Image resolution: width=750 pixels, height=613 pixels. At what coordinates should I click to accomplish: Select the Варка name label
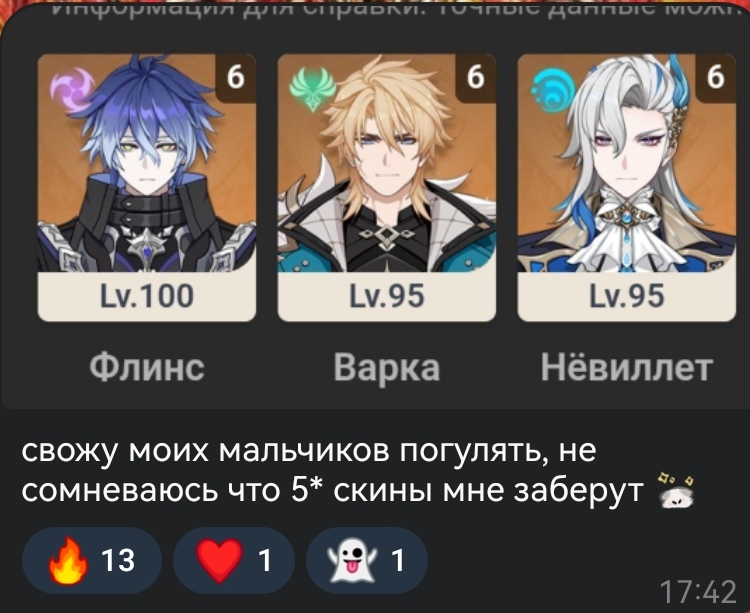pyautogui.click(x=386, y=368)
